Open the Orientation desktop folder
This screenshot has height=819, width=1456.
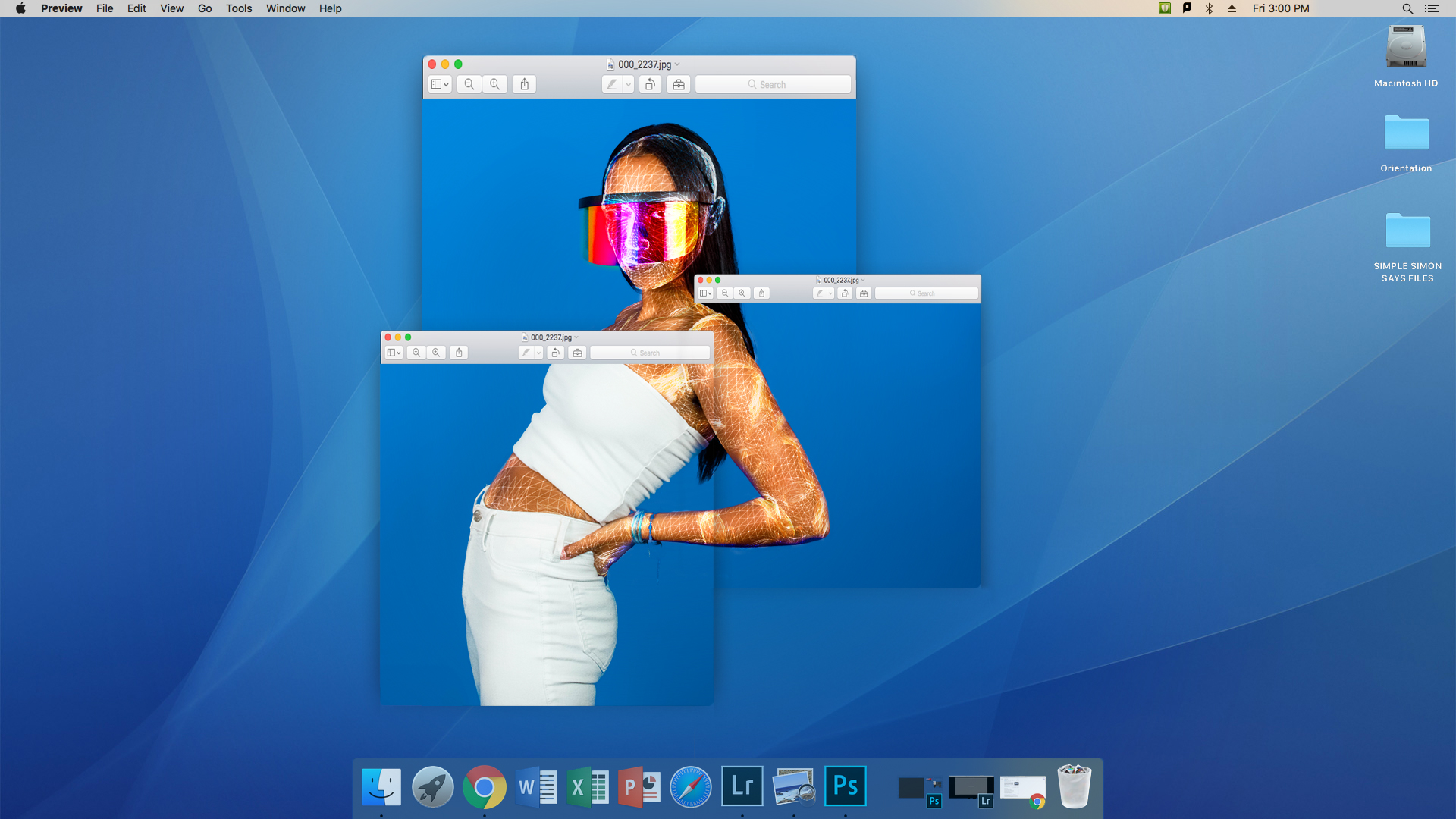1406,134
